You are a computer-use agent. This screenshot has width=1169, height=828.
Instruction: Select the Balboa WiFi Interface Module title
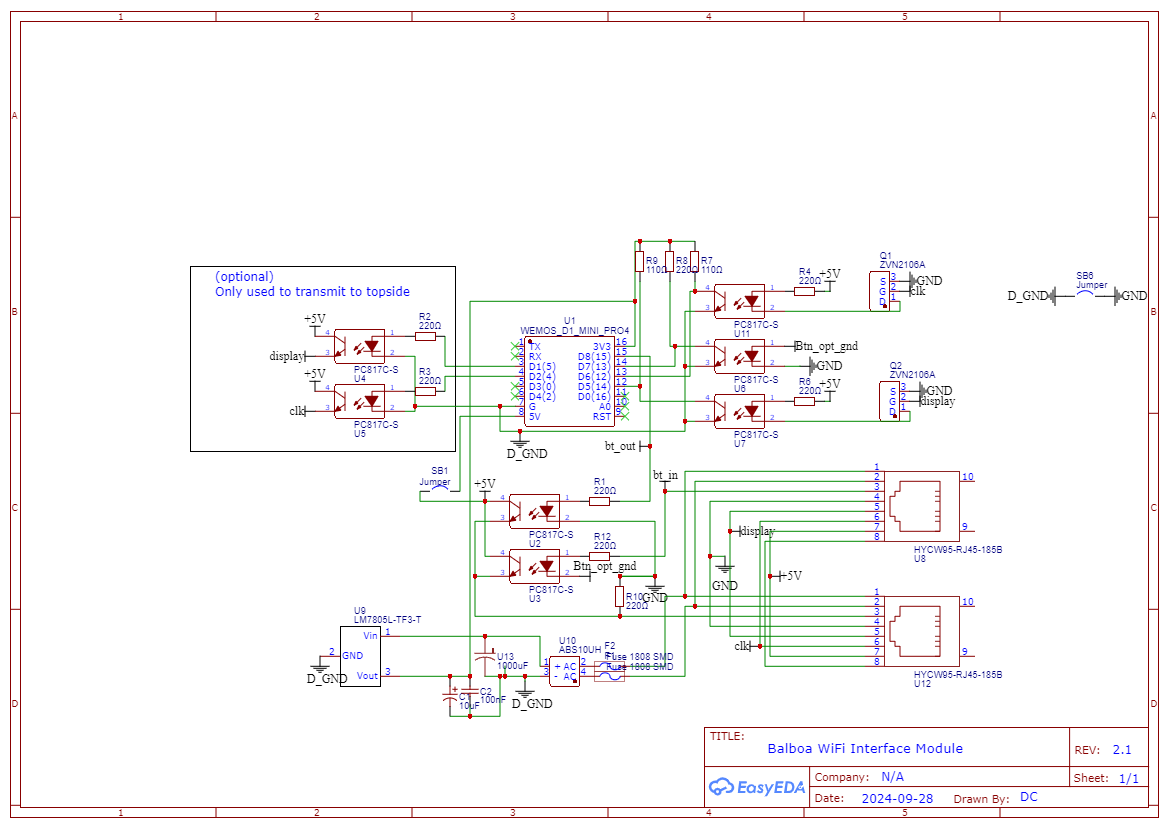coord(865,748)
